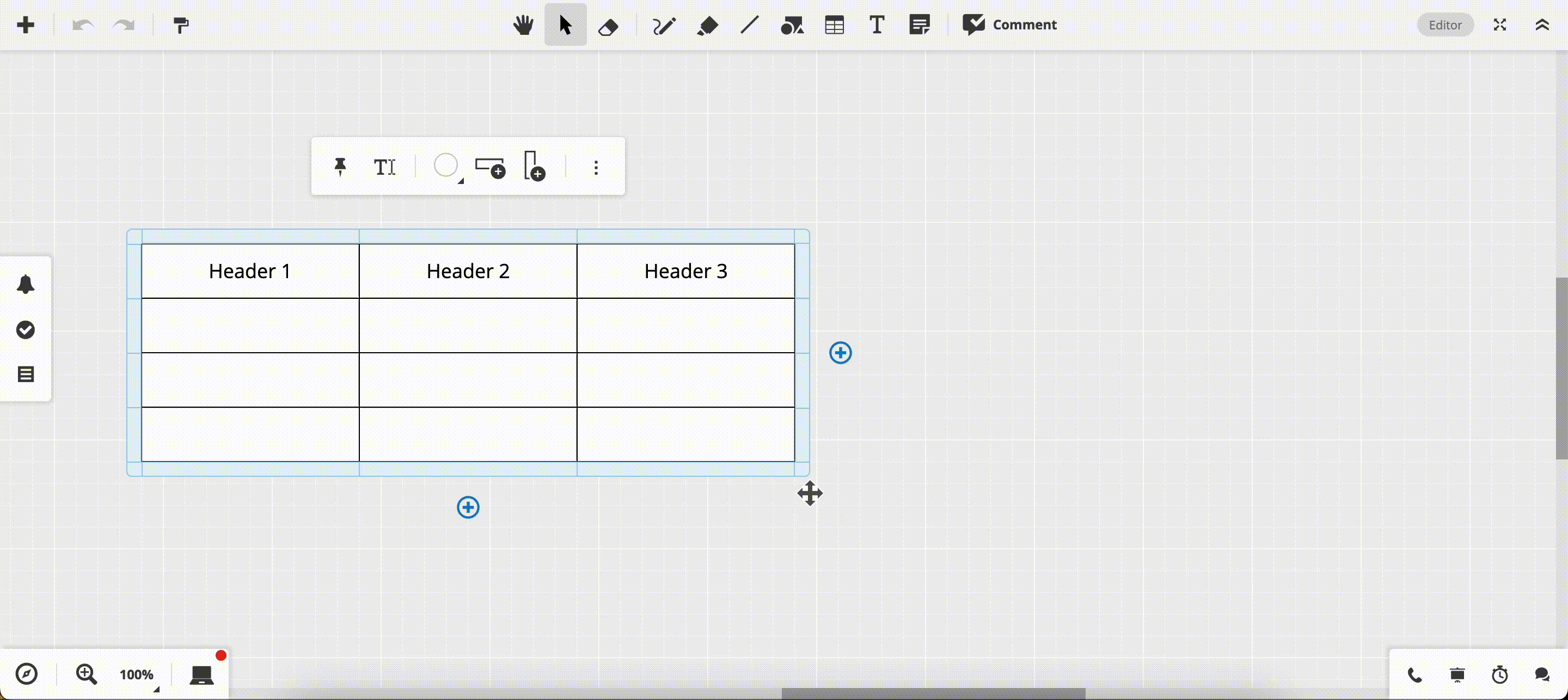Select the Line tool
Viewport: 1568px width, 700px height.
click(x=750, y=25)
